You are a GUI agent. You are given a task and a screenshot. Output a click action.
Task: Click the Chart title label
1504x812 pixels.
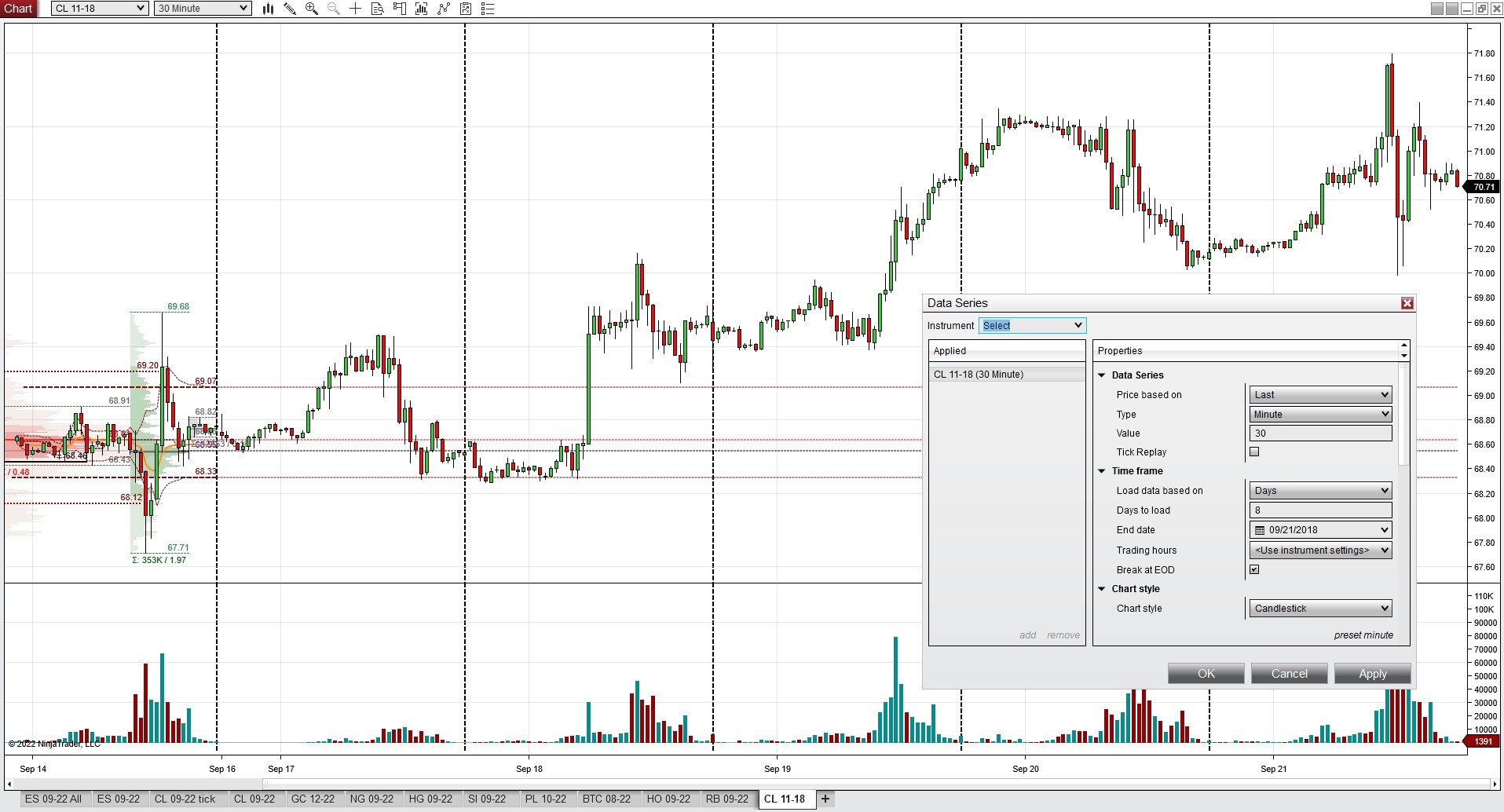click(18, 9)
